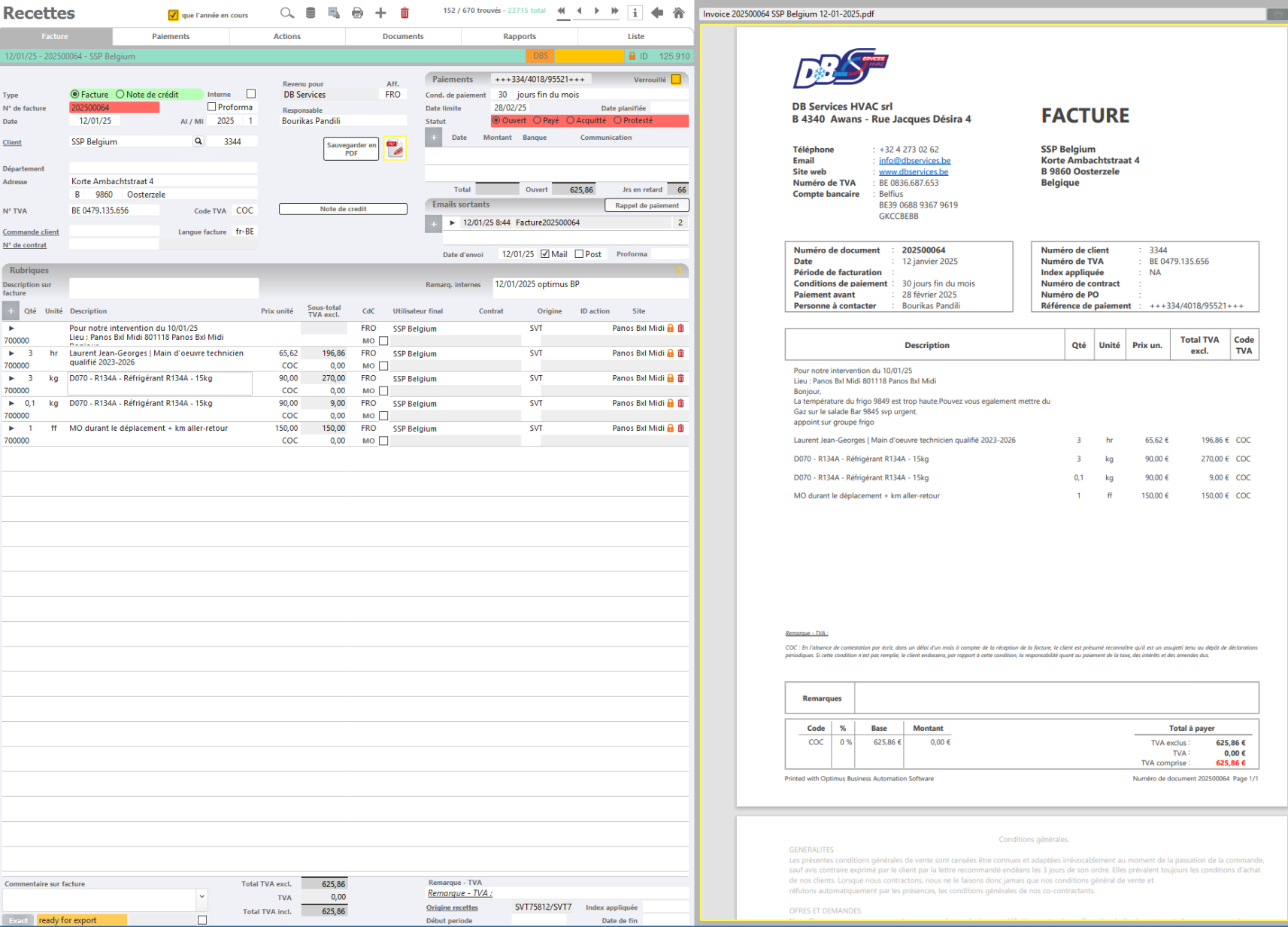
Task: Add a payment line with plus button
Action: pos(434,138)
